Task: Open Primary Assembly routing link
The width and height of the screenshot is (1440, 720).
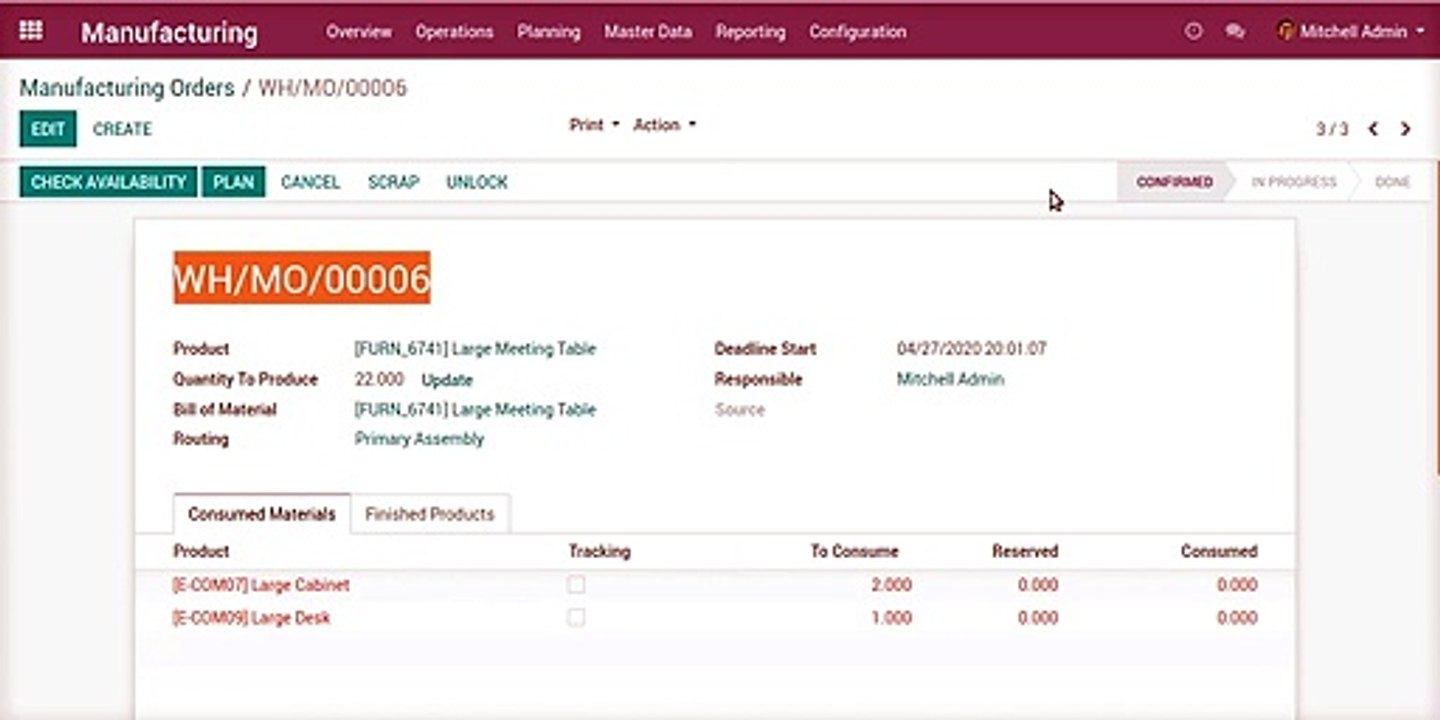Action: point(419,439)
